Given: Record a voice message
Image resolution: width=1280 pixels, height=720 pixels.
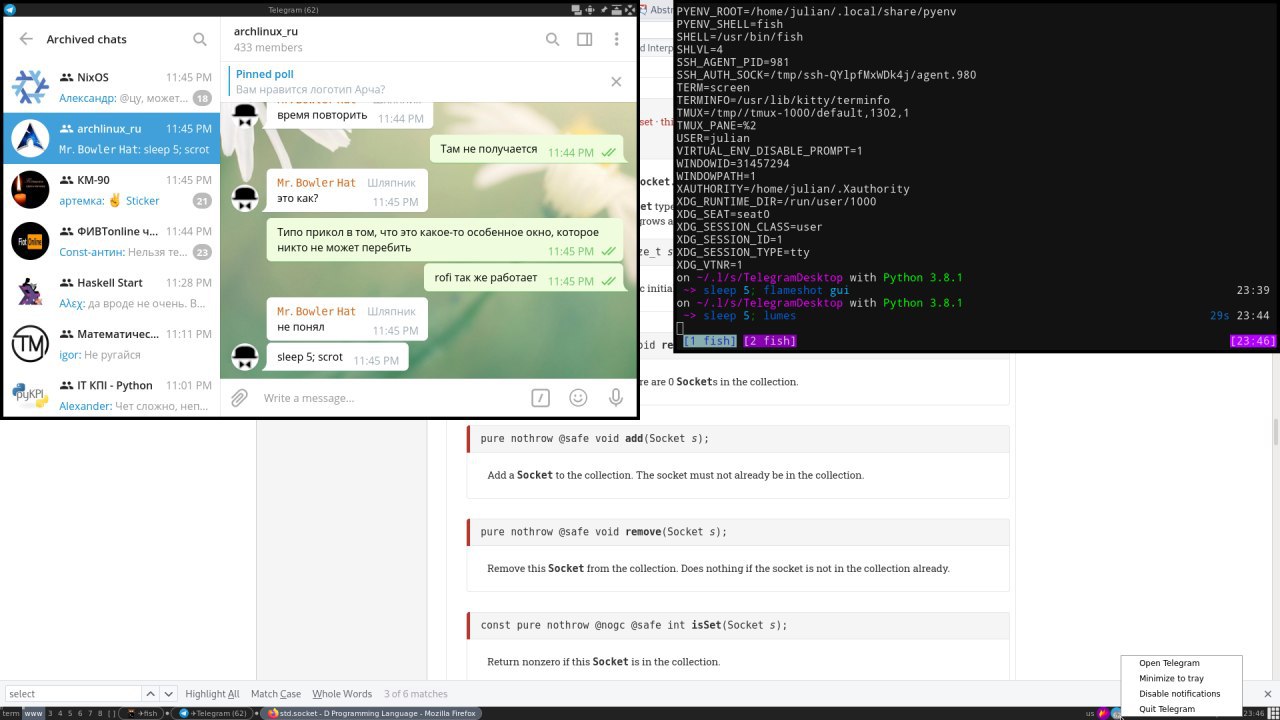Looking at the screenshot, I should pos(616,398).
